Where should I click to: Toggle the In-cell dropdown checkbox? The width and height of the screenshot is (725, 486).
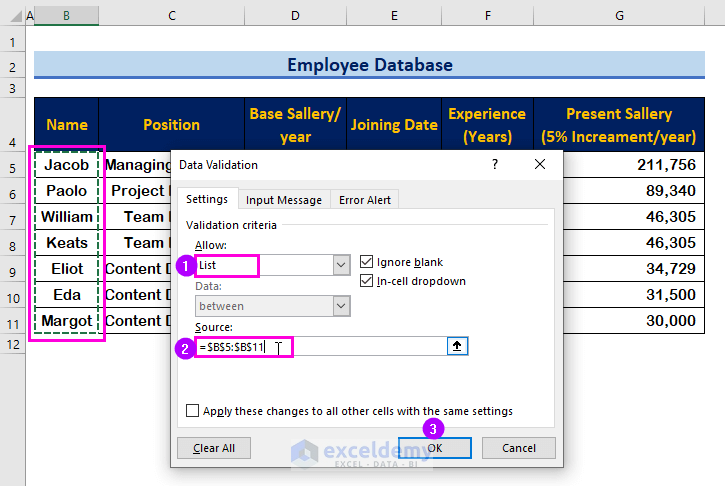point(366,281)
